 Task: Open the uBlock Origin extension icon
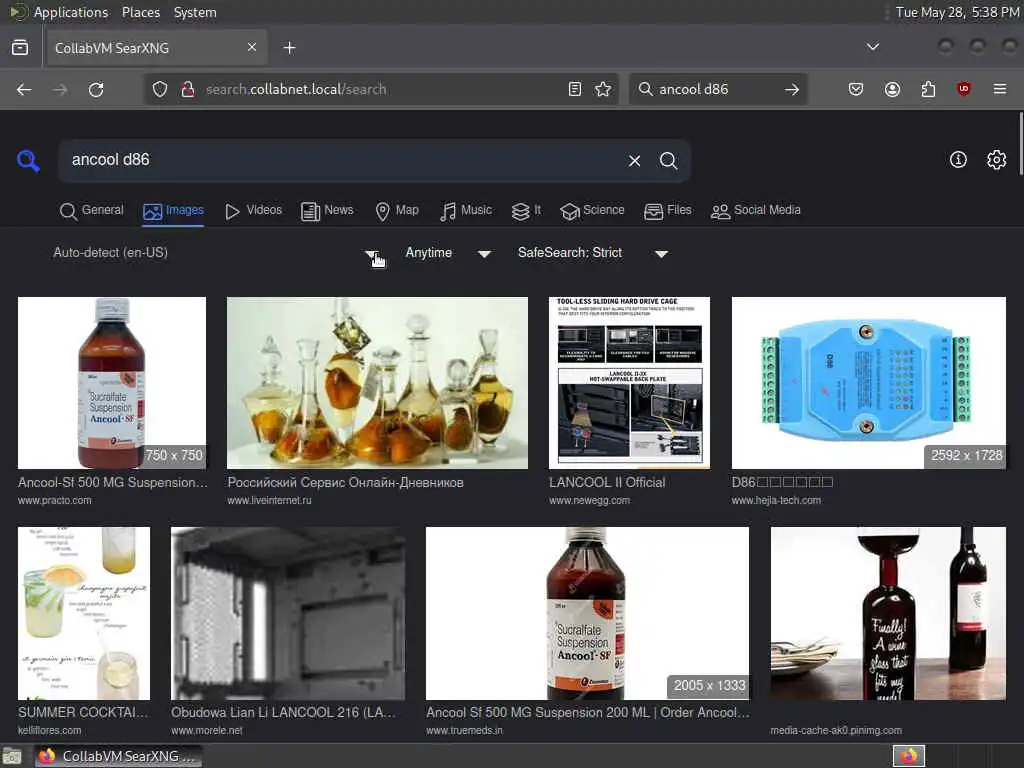coord(963,89)
